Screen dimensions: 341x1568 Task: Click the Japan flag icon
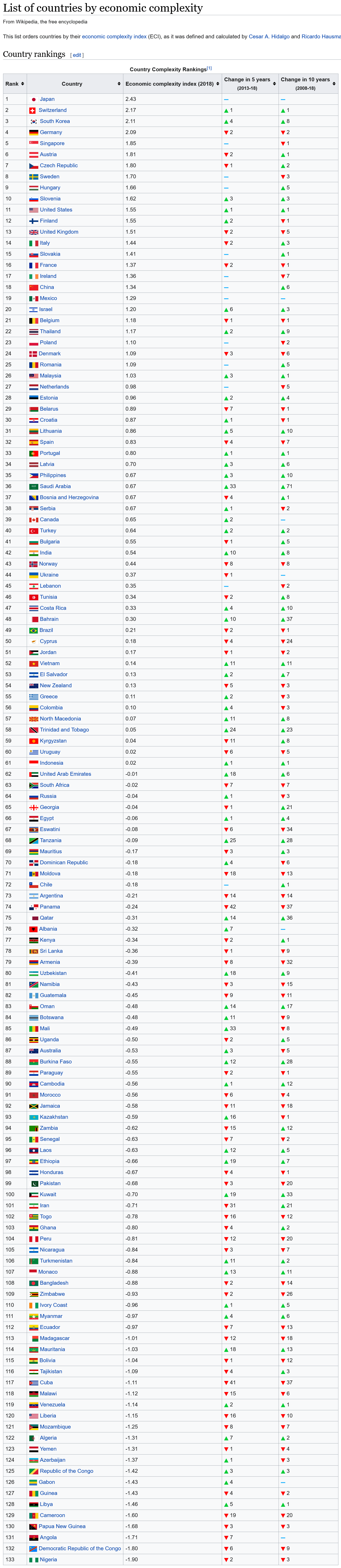coord(34,99)
